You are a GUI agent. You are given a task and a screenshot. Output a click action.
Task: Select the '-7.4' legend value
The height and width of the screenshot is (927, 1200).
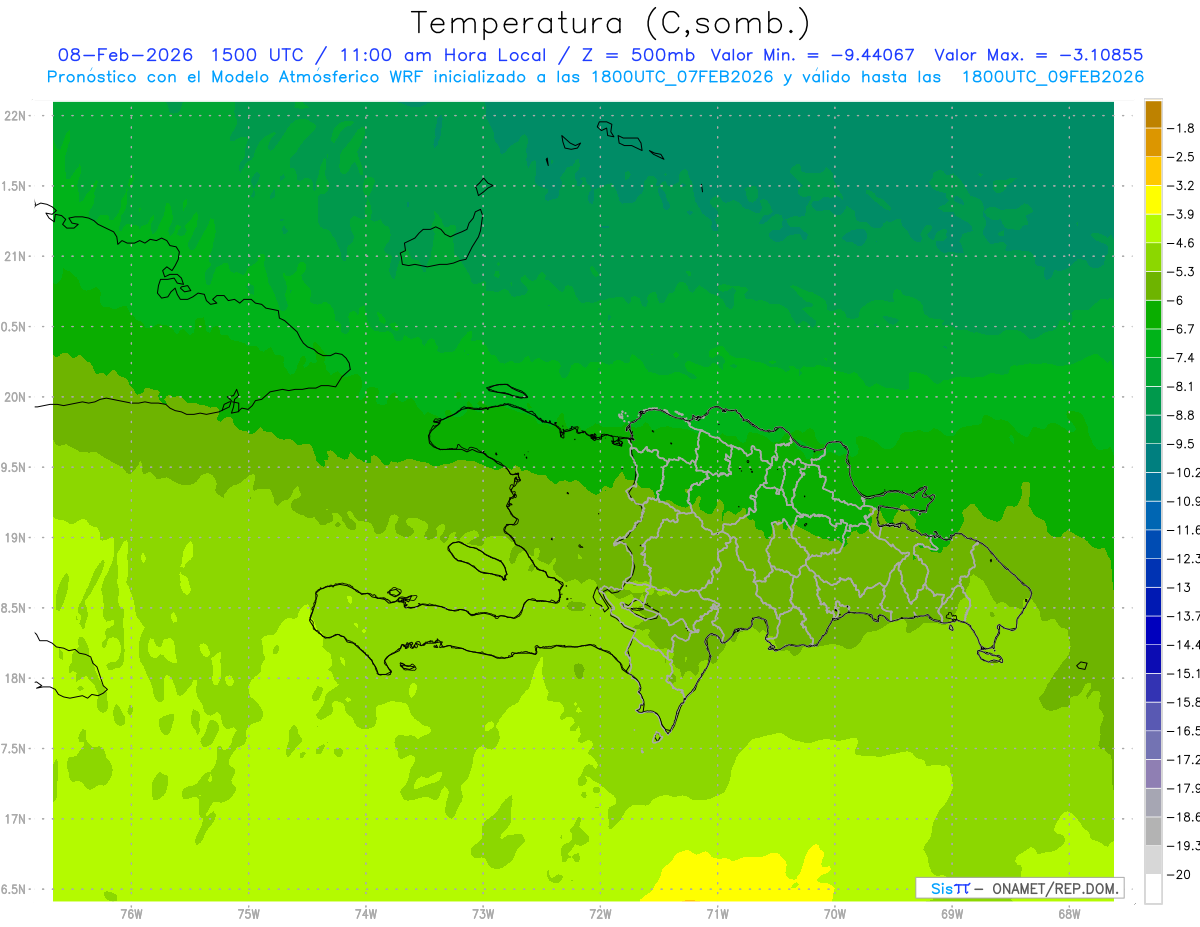(x=1183, y=358)
